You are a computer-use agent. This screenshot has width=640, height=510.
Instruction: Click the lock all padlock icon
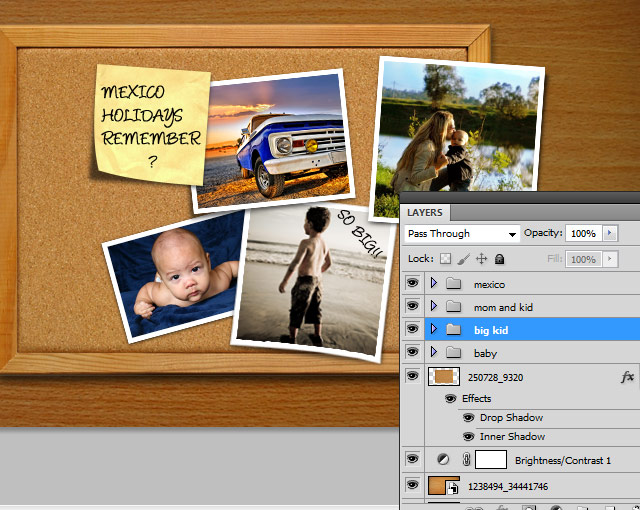coord(499,259)
